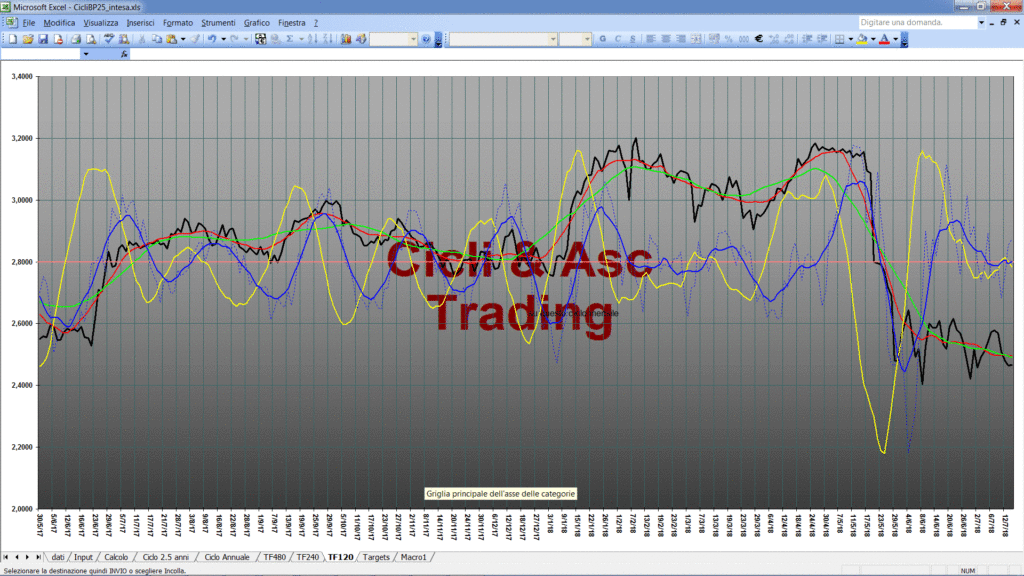Switch to the Calcolo sheet tab
Viewport: 1024px width, 576px height.
point(116,557)
